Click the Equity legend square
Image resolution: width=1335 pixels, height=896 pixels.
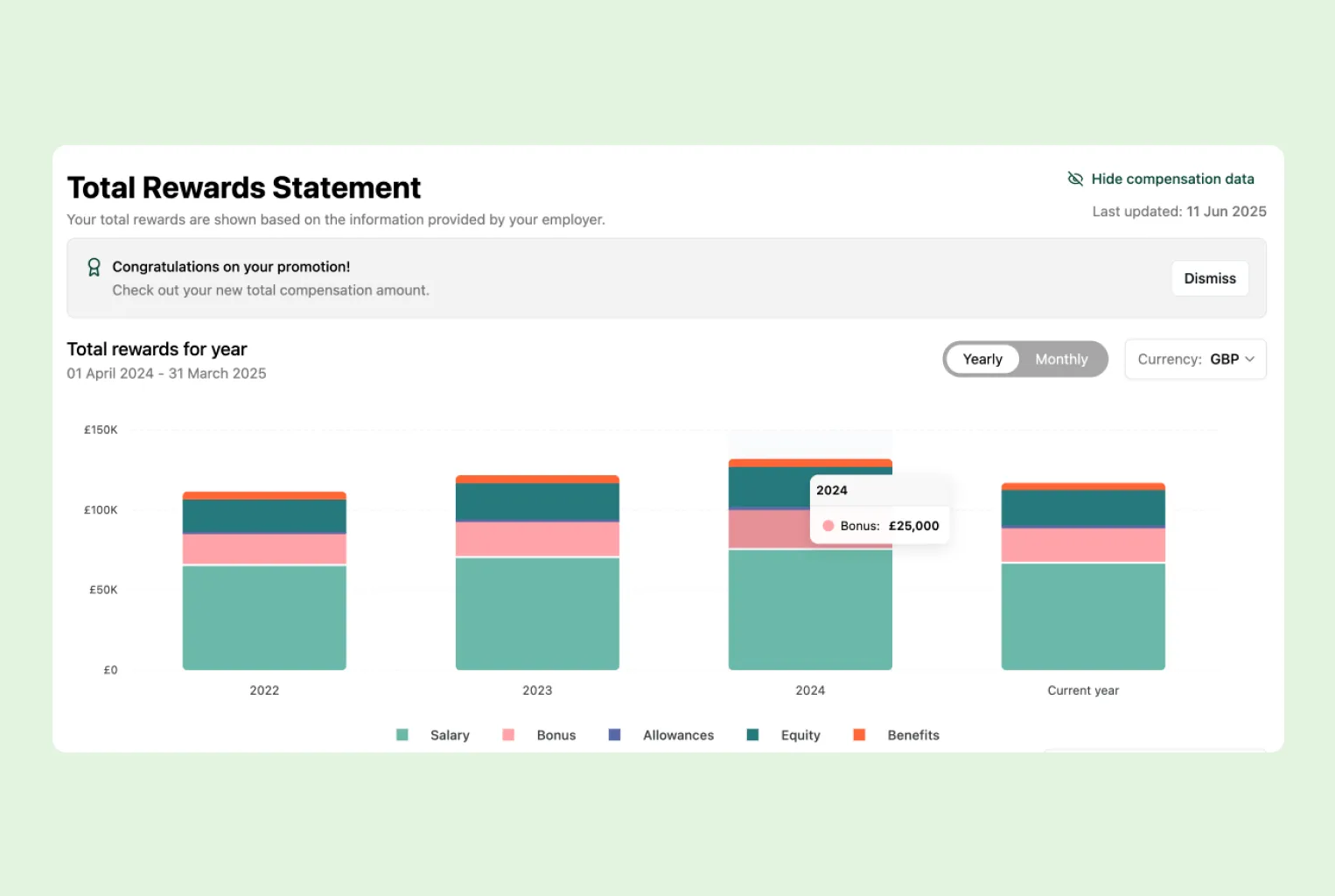(752, 735)
